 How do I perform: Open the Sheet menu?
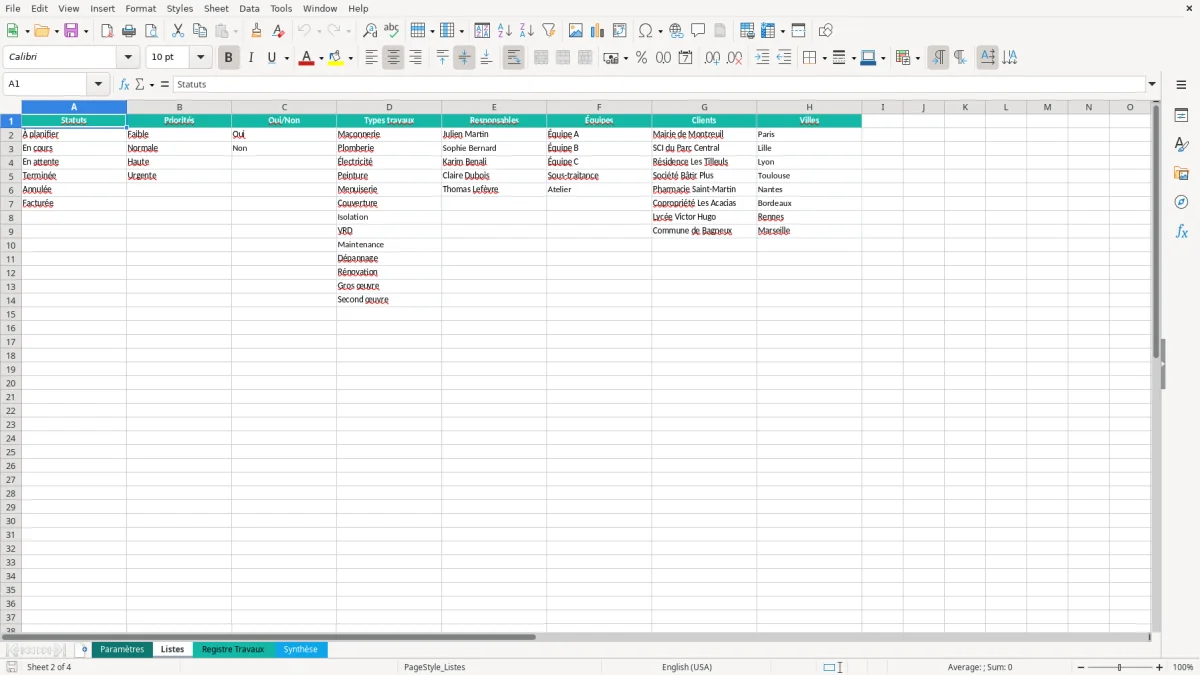[217, 8]
